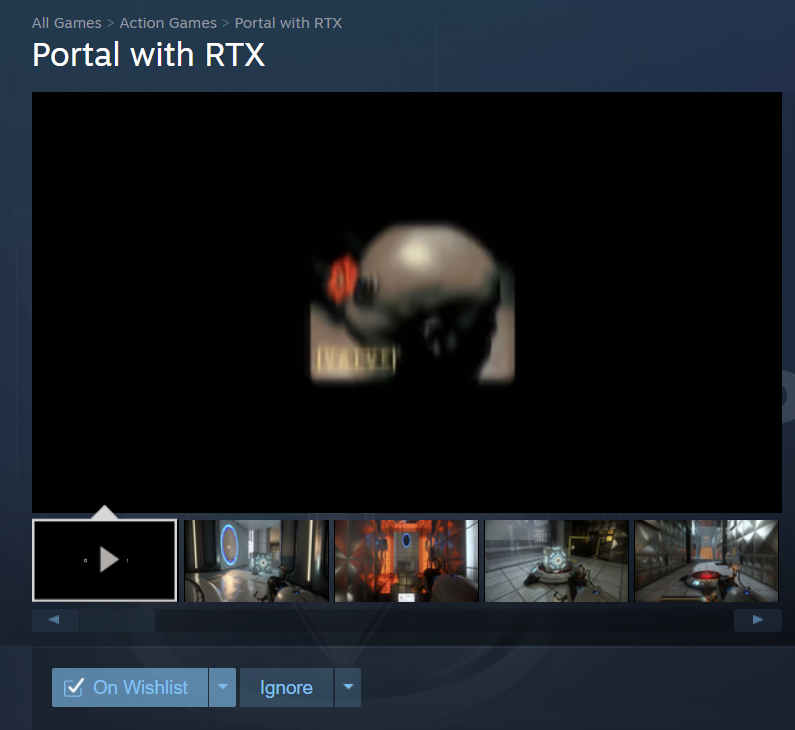Click the On Wishlist checkmark icon
795x730 pixels.
(x=74, y=687)
